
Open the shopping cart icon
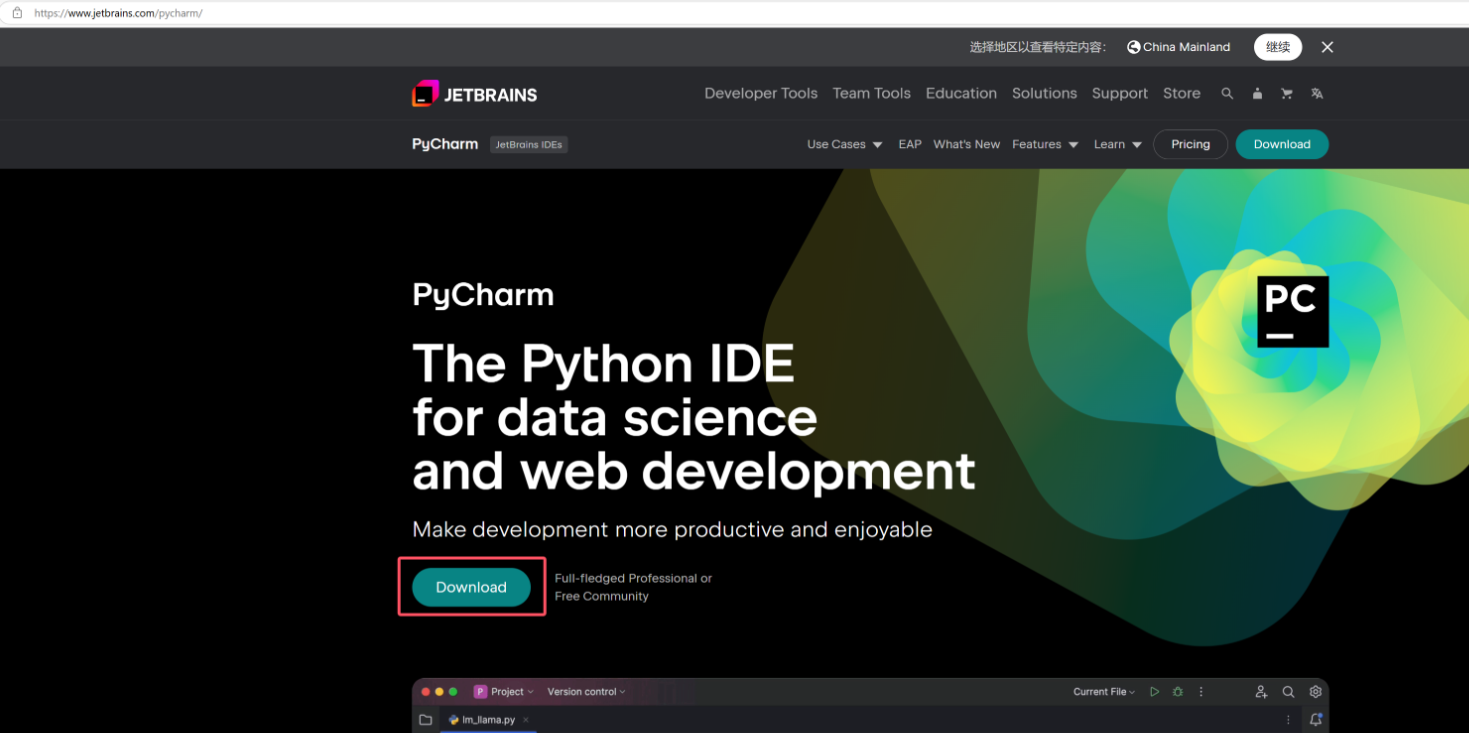tap(1287, 93)
